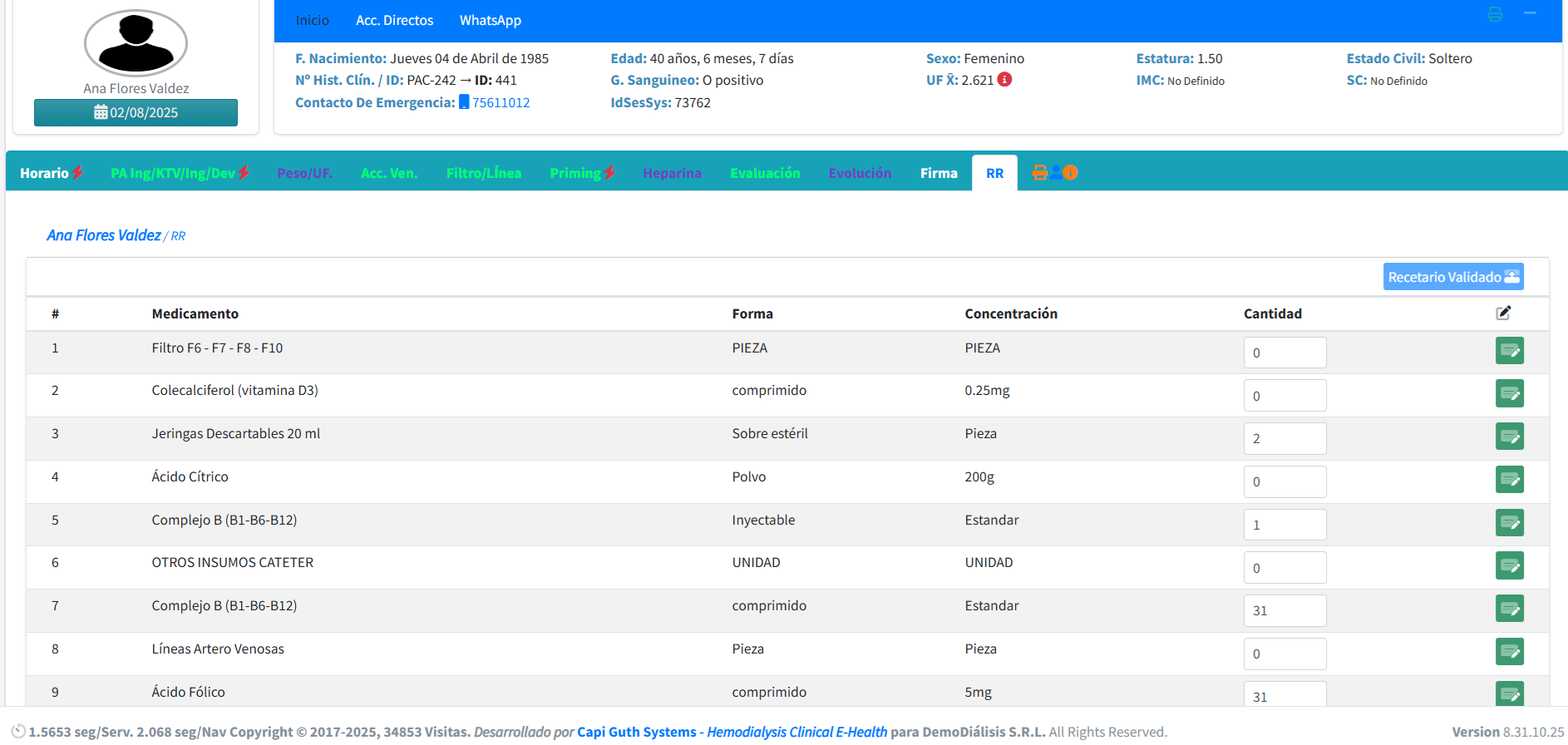Click the green printer icon in top header
Screen dimensions: 1568x745
(1495, 14)
